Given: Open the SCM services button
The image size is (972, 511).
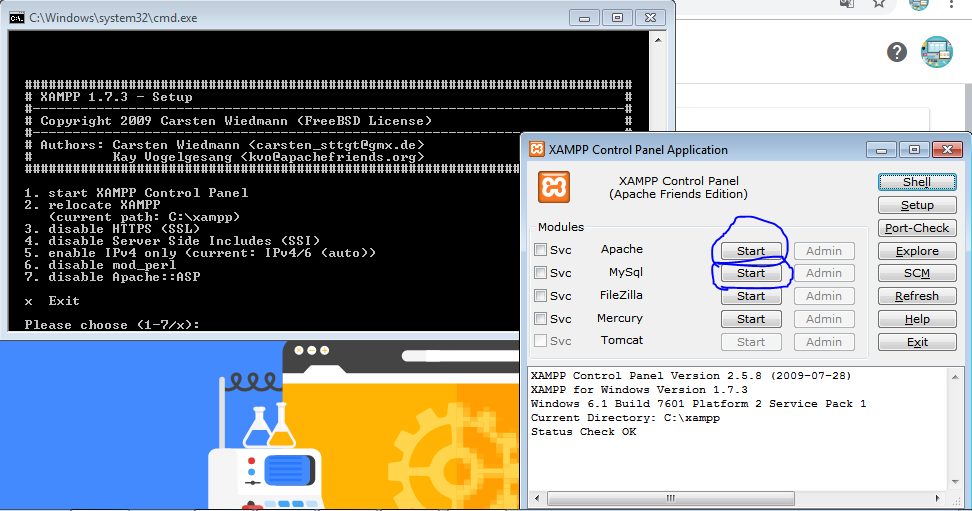Looking at the screenshot, I should 917,273.
